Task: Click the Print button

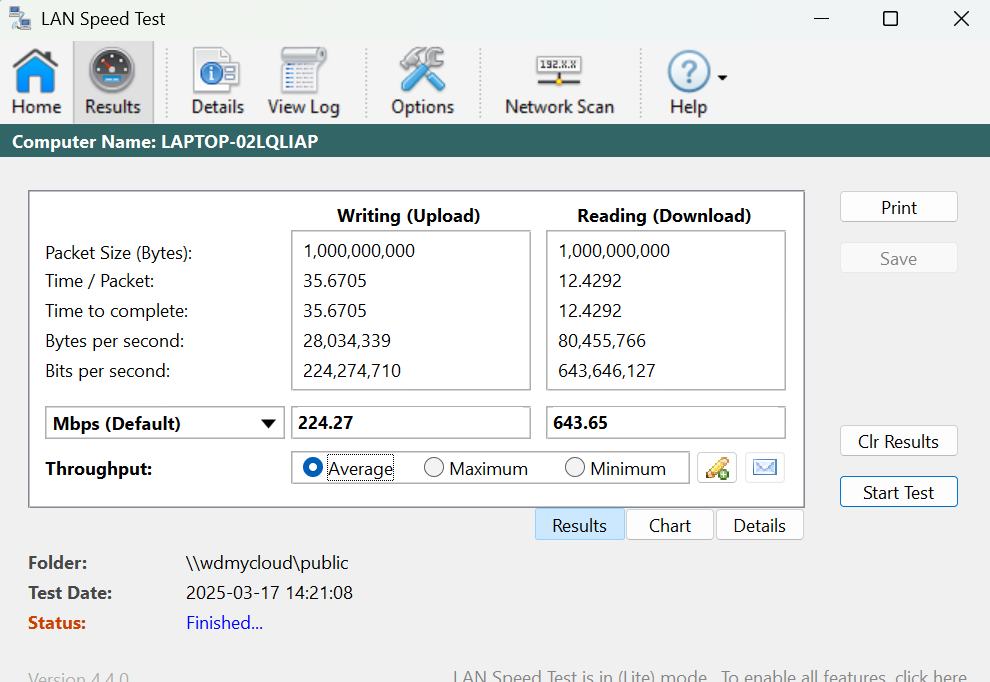Action: pos(898,207)
